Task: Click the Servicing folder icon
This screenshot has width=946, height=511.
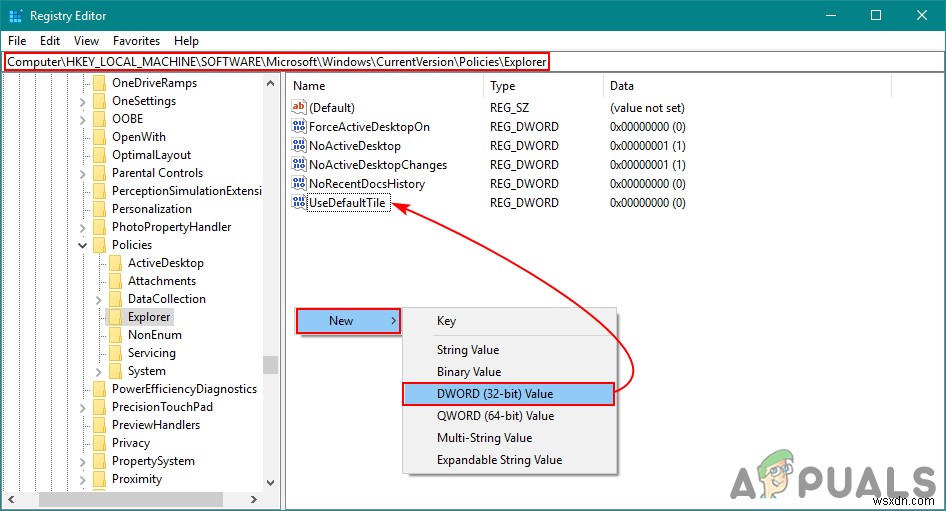Action: tap(115, 353)
